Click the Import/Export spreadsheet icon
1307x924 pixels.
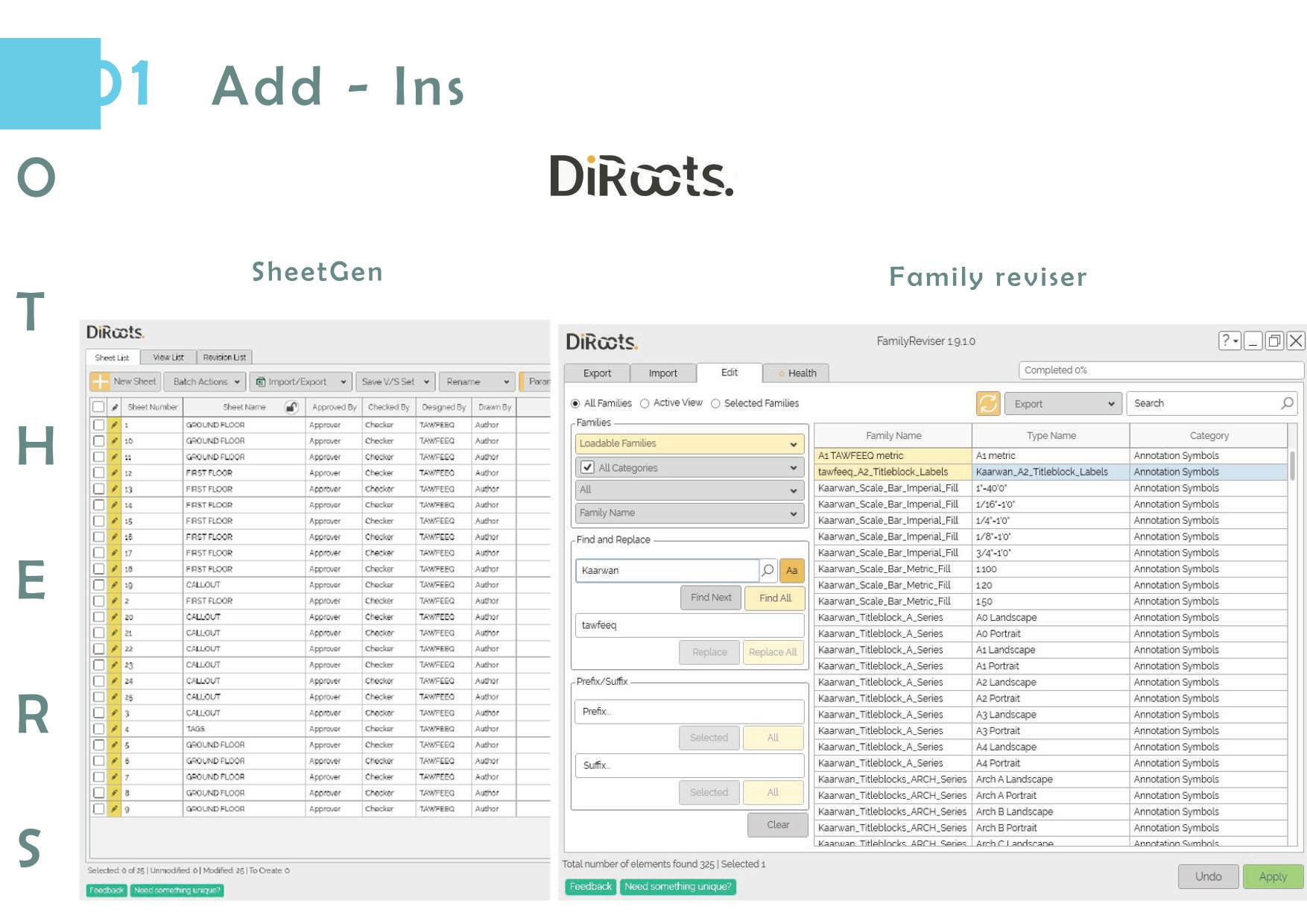[261, 382]
